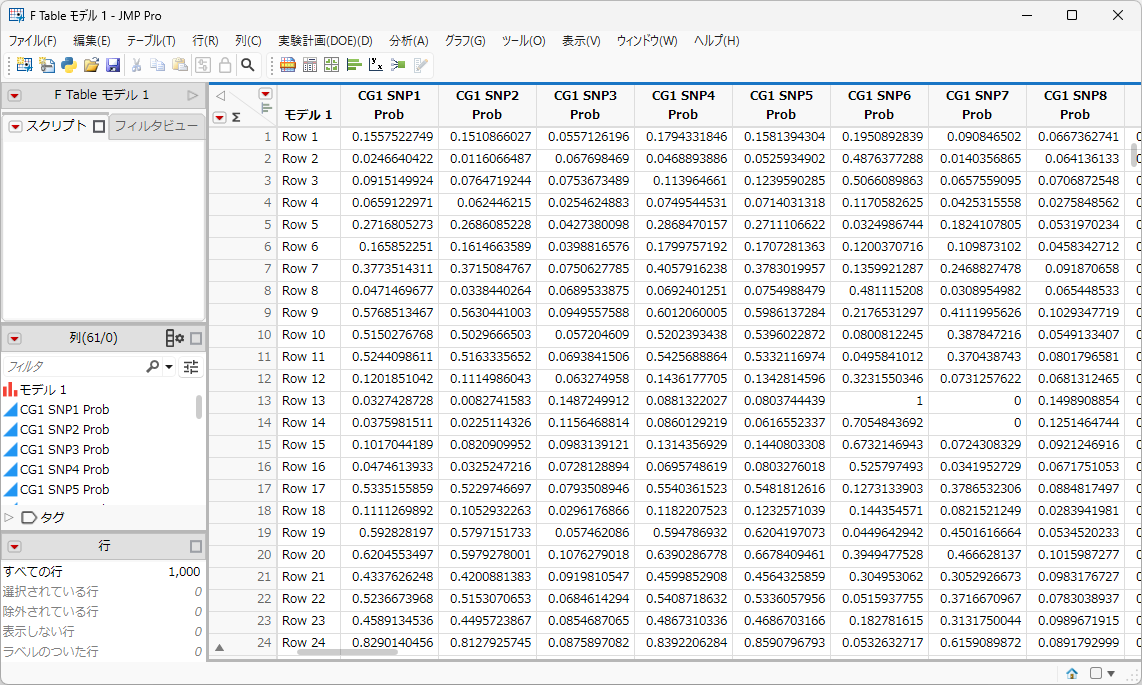Open the red triangle menu beside F Table モデル 1
The image size is (1142, 685).
click(15, 95)
